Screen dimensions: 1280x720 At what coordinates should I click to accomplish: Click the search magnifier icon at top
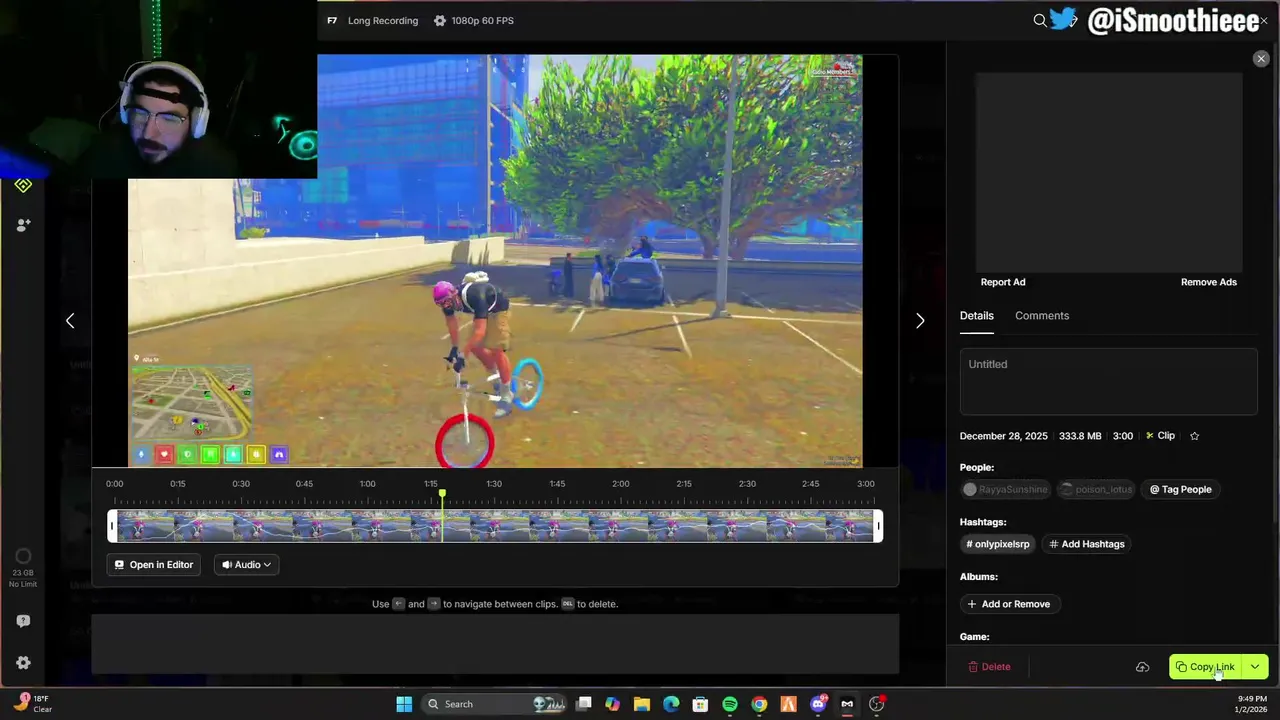coord(1040,20)
